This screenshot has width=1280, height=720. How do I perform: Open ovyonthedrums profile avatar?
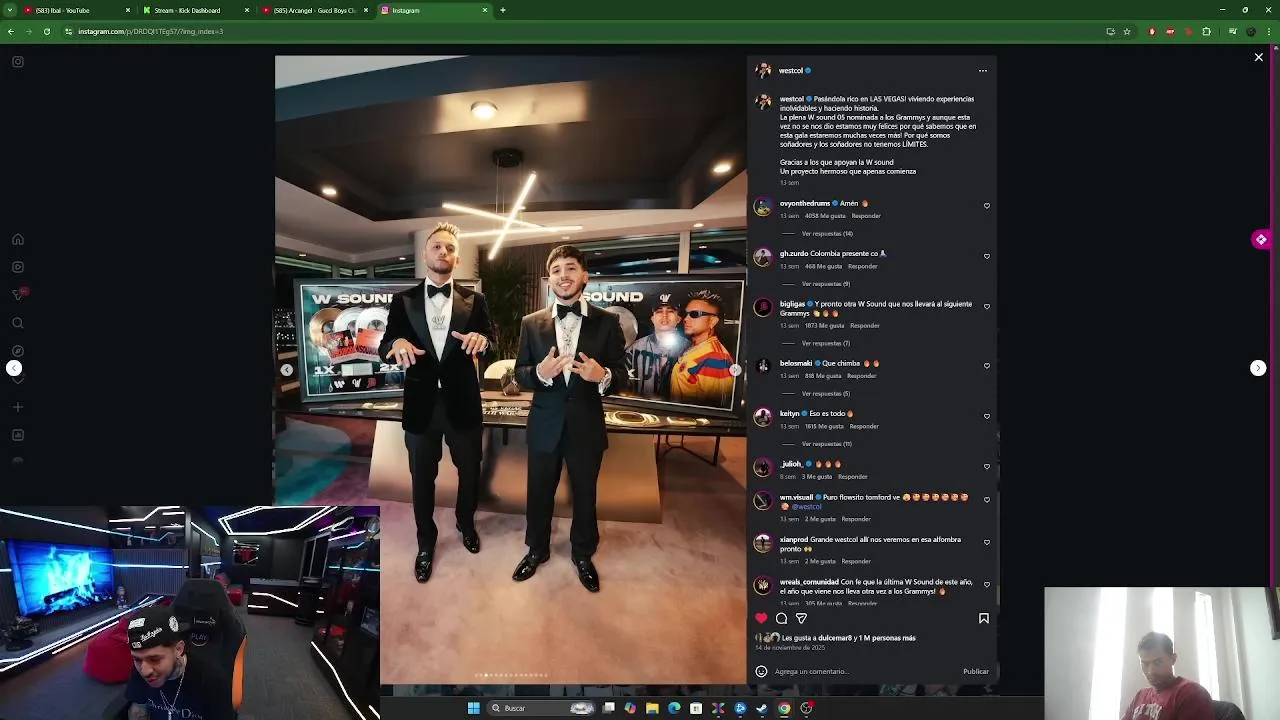point(763,207)
